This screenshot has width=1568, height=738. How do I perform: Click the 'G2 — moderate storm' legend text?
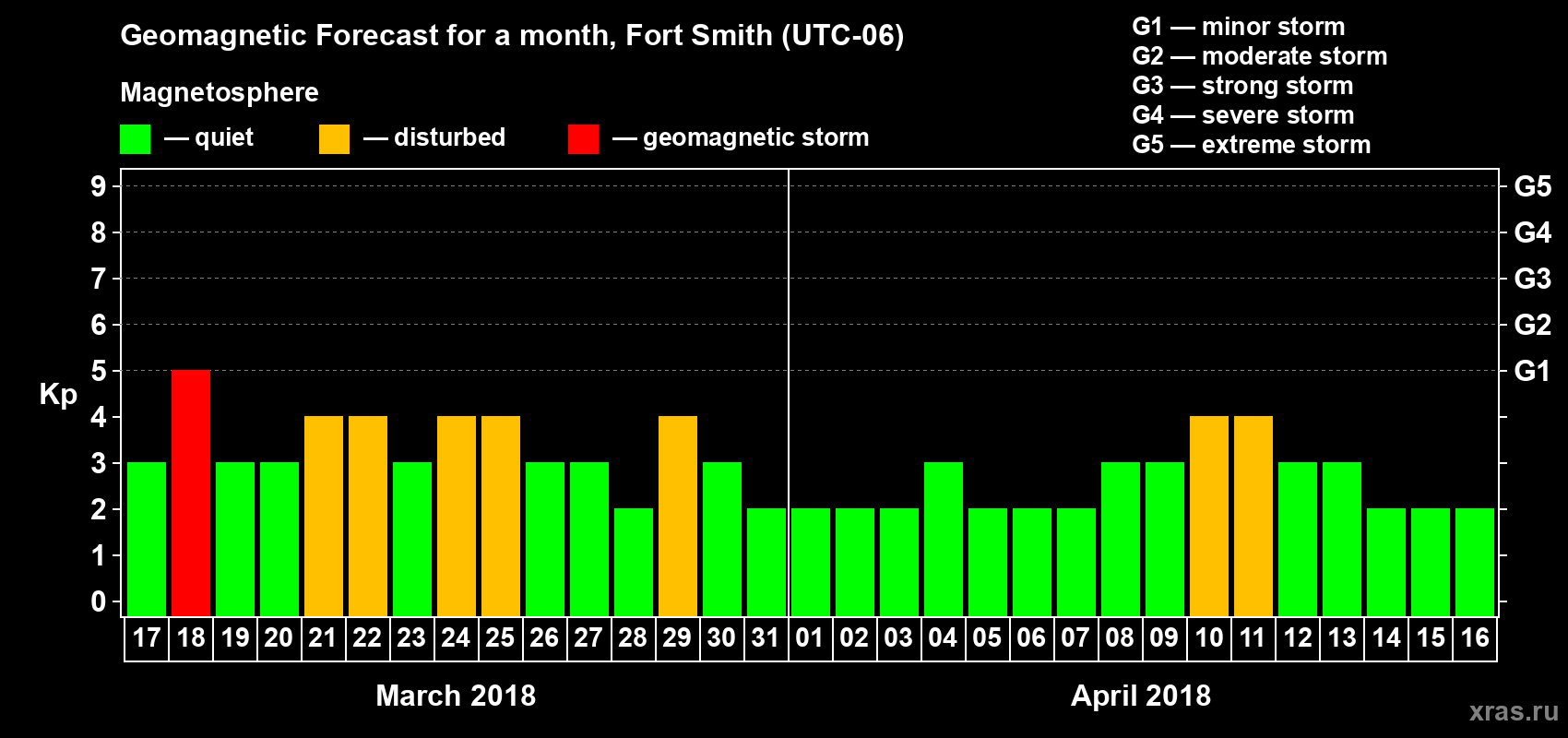click(x=1260, y=56)
